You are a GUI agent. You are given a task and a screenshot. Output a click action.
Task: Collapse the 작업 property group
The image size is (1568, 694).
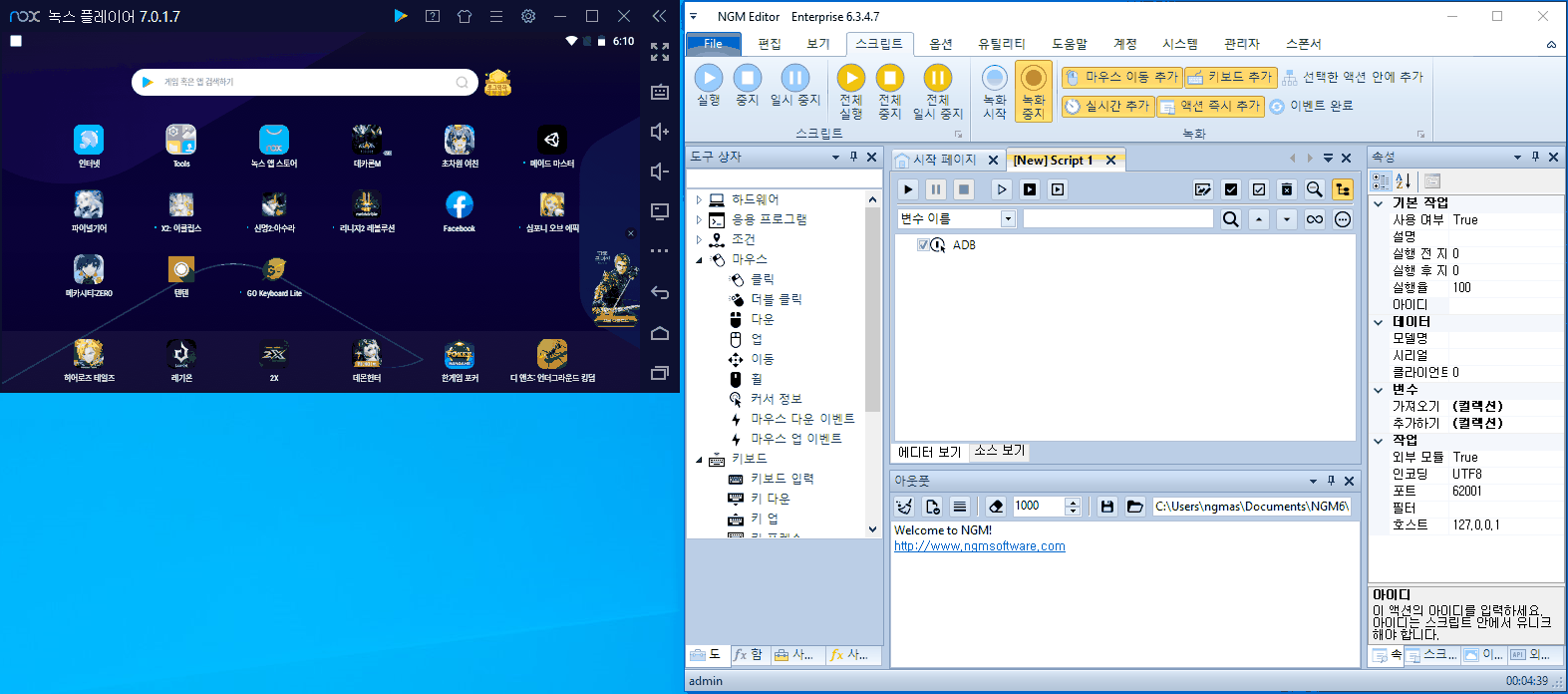pos(1379,441)
